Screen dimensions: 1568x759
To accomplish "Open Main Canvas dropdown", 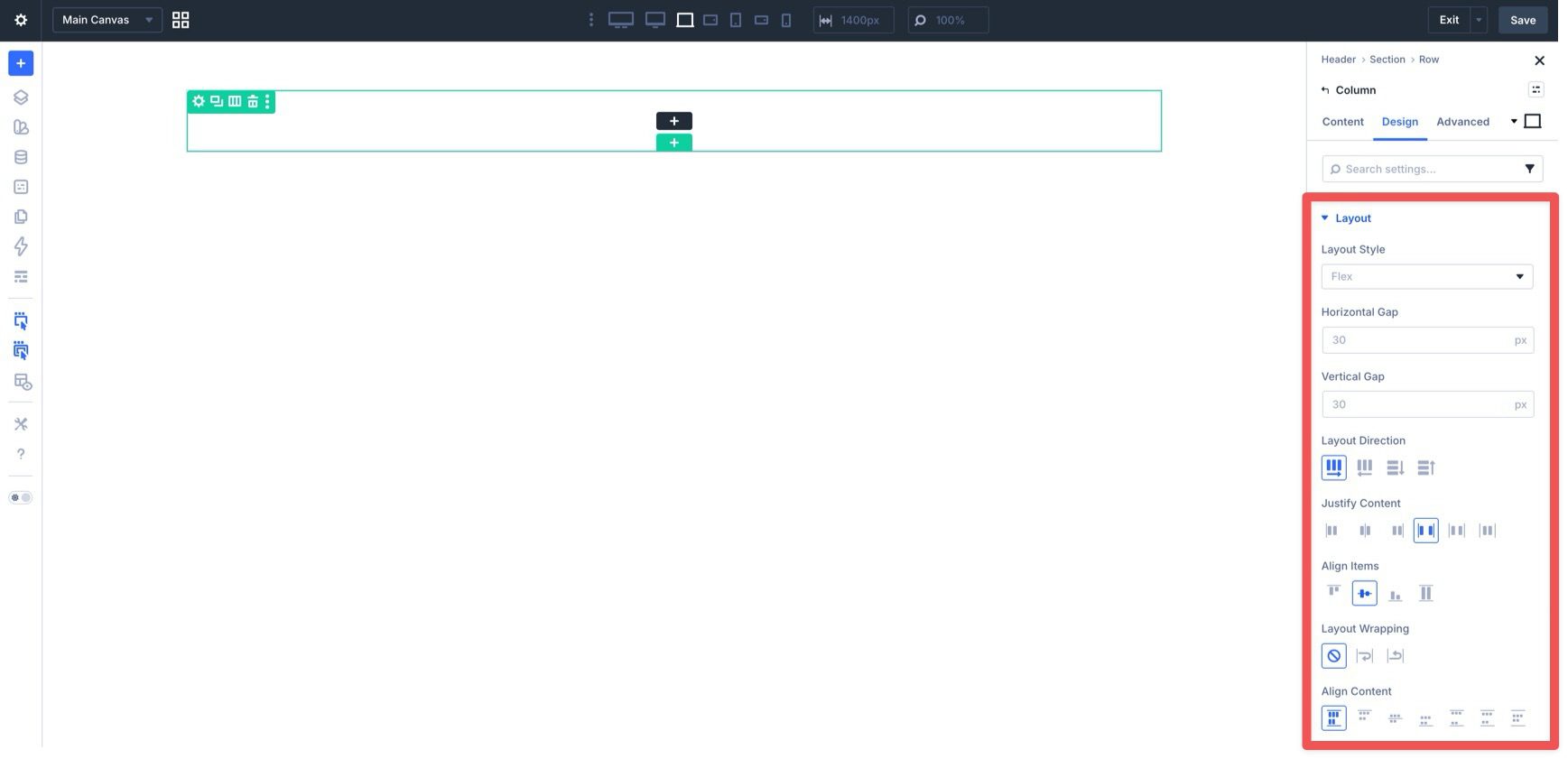I will (x=107, y=20).
